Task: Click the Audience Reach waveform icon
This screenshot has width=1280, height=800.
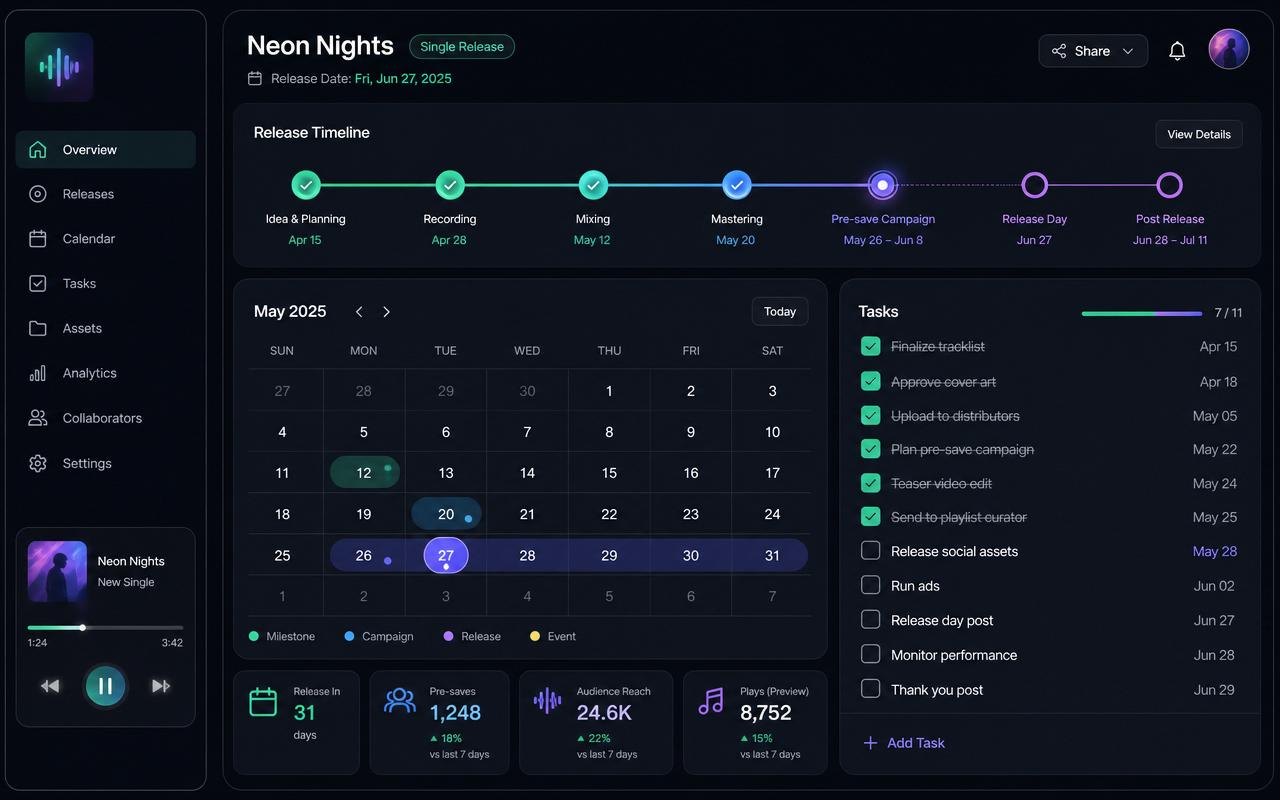Action: pos(547,700)
